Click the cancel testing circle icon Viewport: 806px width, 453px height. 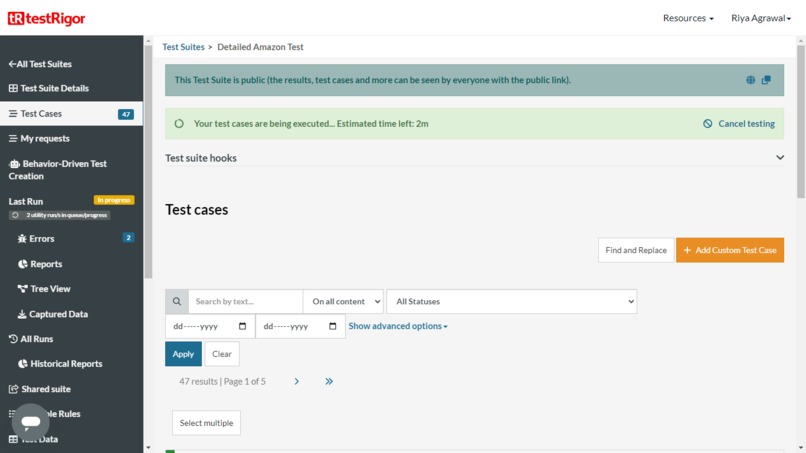(708, 123)
